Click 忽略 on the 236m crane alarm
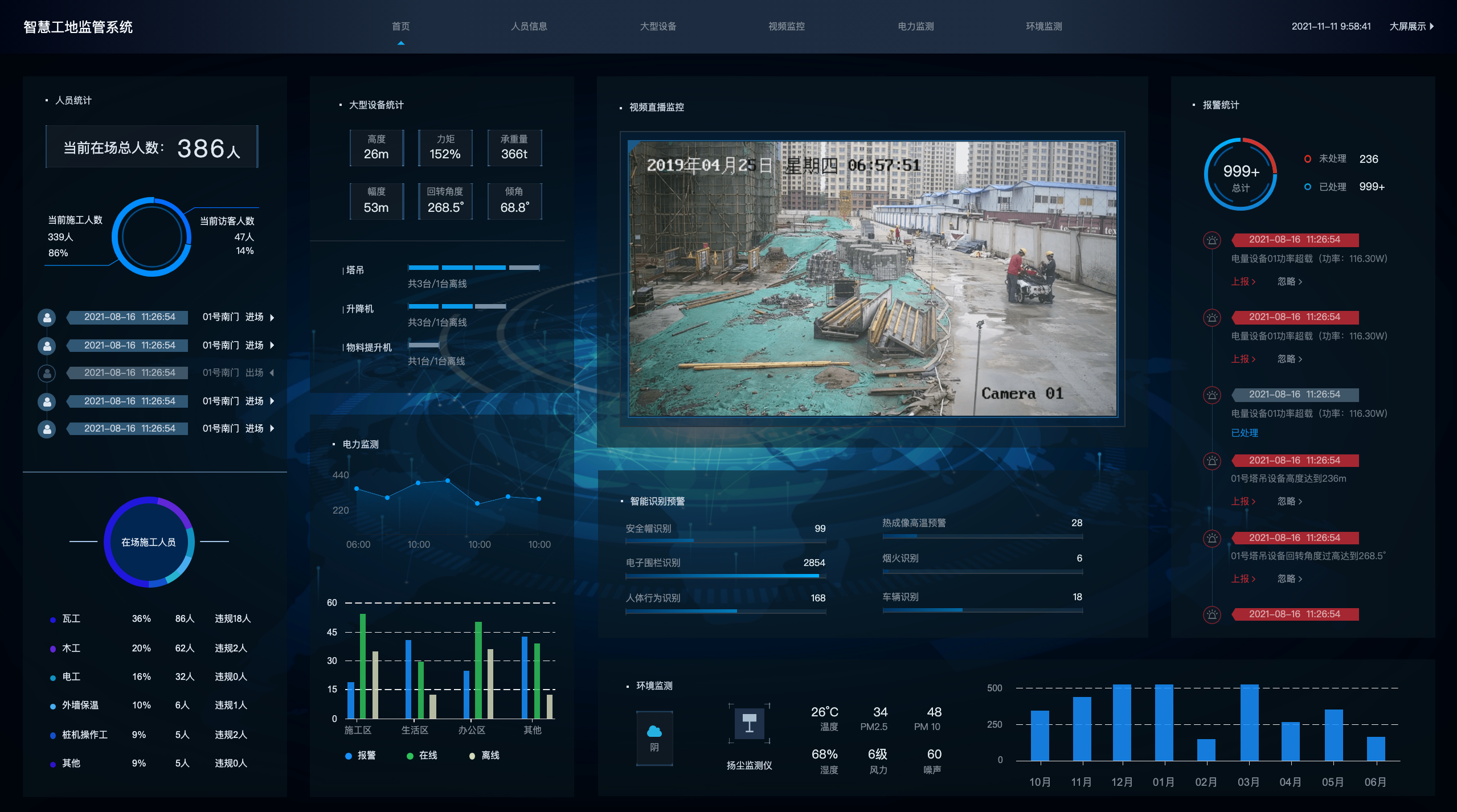 1289,501
